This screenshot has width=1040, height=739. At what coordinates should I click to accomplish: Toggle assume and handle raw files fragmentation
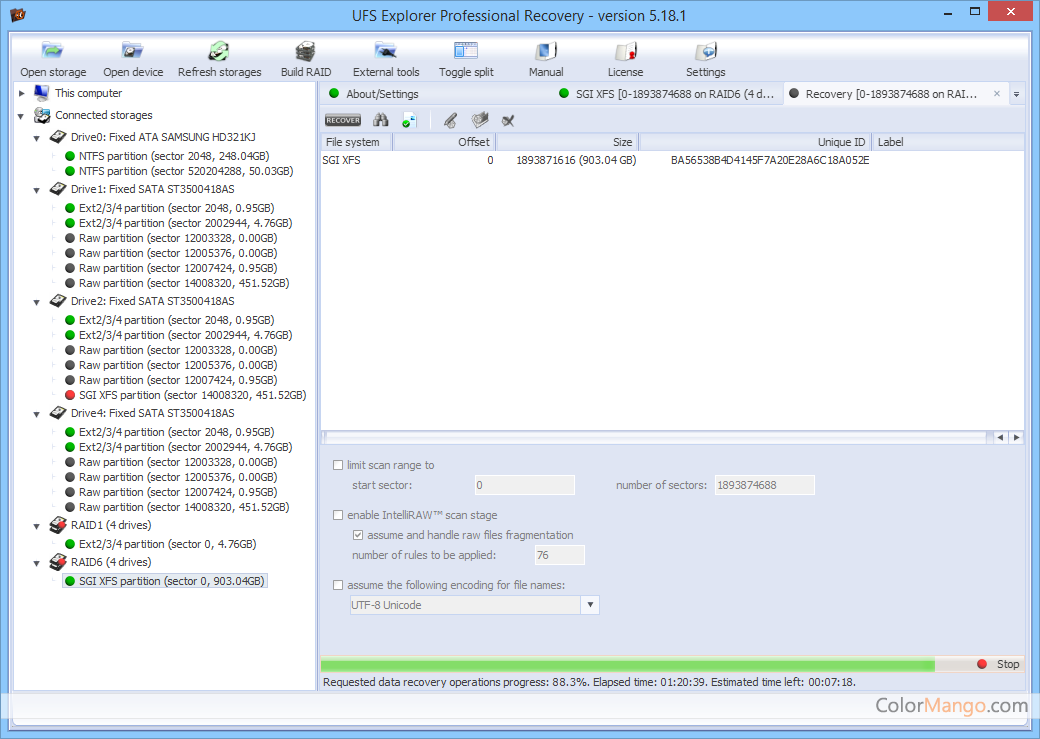tap(358, 535)
